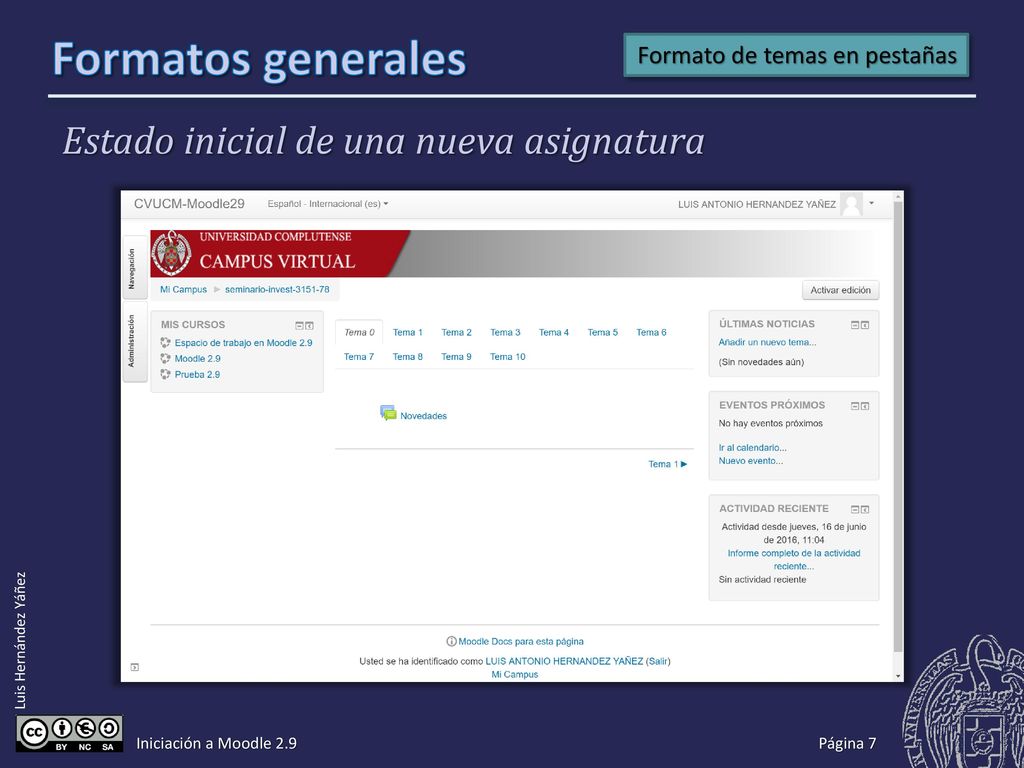Image resolution: width=1024 pixels, height=768 pixels.
Task: Click the CVUCM-Moodle29 site title
Action: point(189,204)
